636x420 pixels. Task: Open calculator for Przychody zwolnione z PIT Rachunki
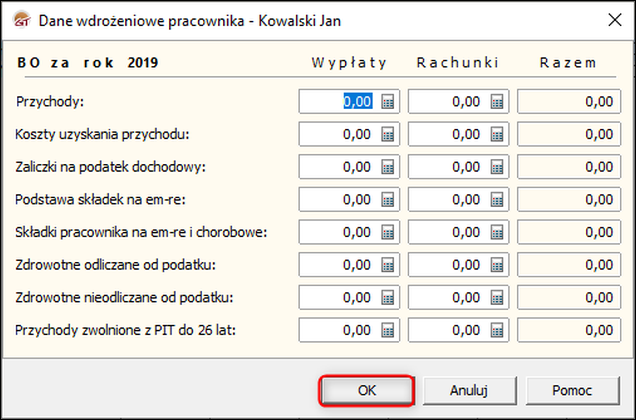[x=497, y=330]
